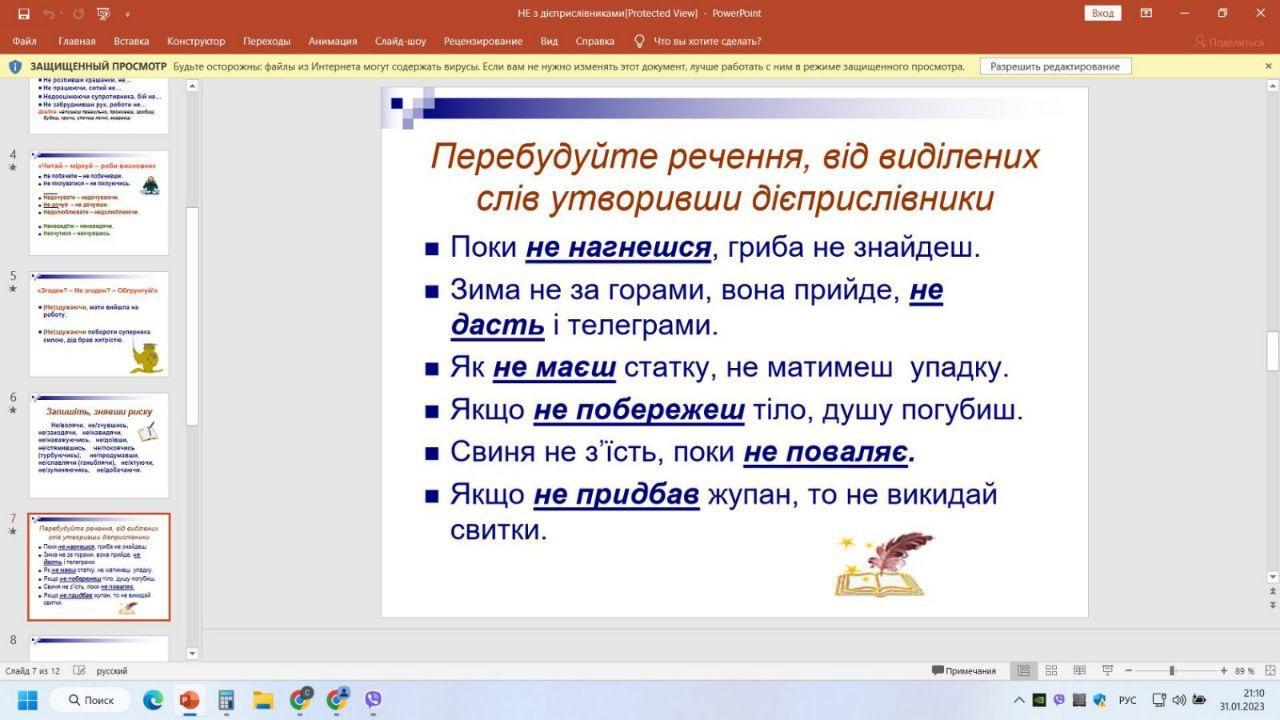Switch to Reading view icon
Screen dimensions: 1280x720
point(1079,671)
